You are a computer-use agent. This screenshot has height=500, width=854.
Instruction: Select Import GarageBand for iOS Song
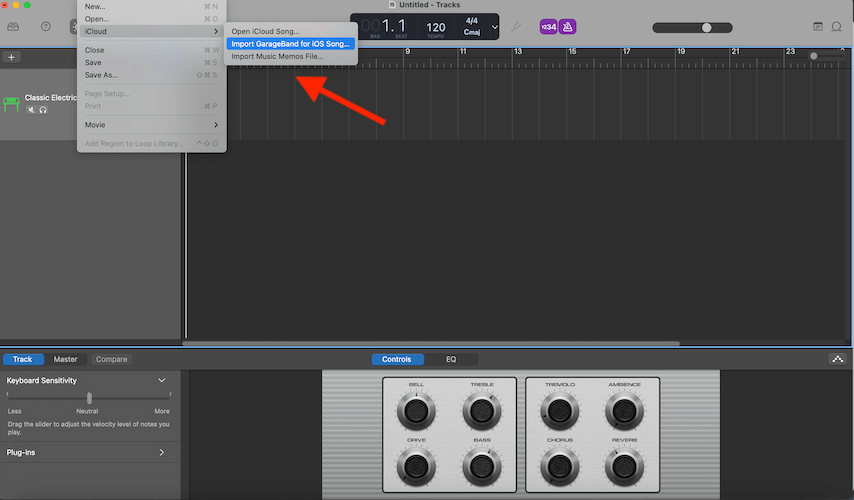[x=290, y=44]
